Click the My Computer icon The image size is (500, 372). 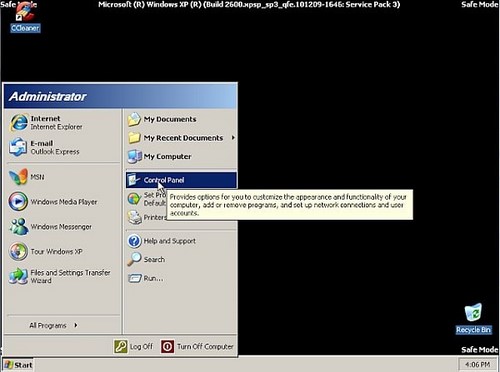(x=135, y=157)
